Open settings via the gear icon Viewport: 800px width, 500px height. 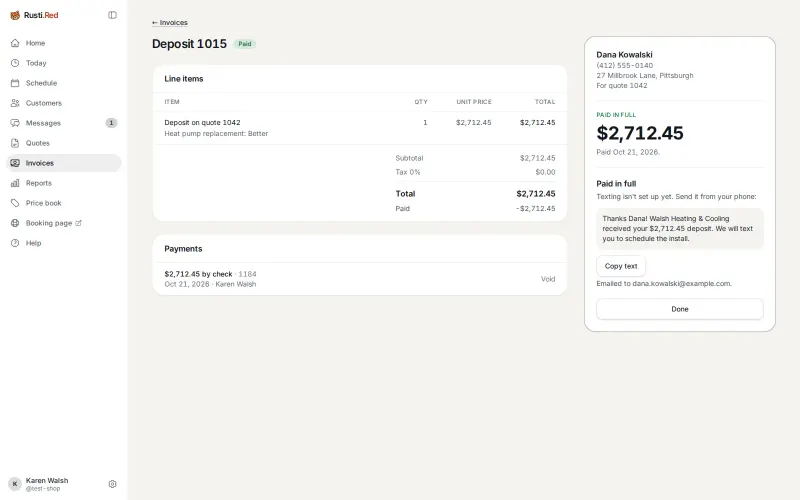coord(112,484)
